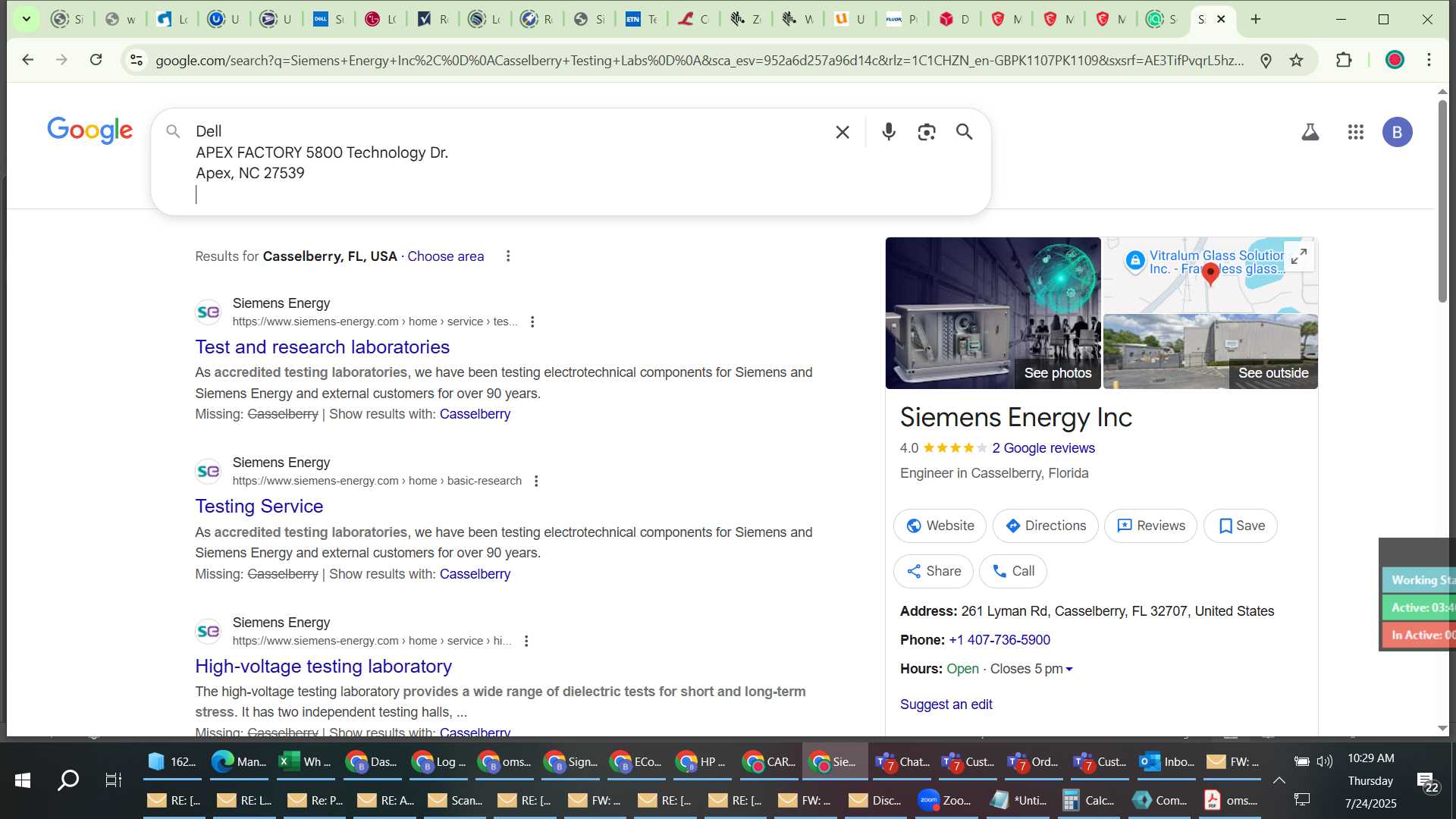Open See photos thumbnail
1456x819 pixels.
click(x=993, y=313)
